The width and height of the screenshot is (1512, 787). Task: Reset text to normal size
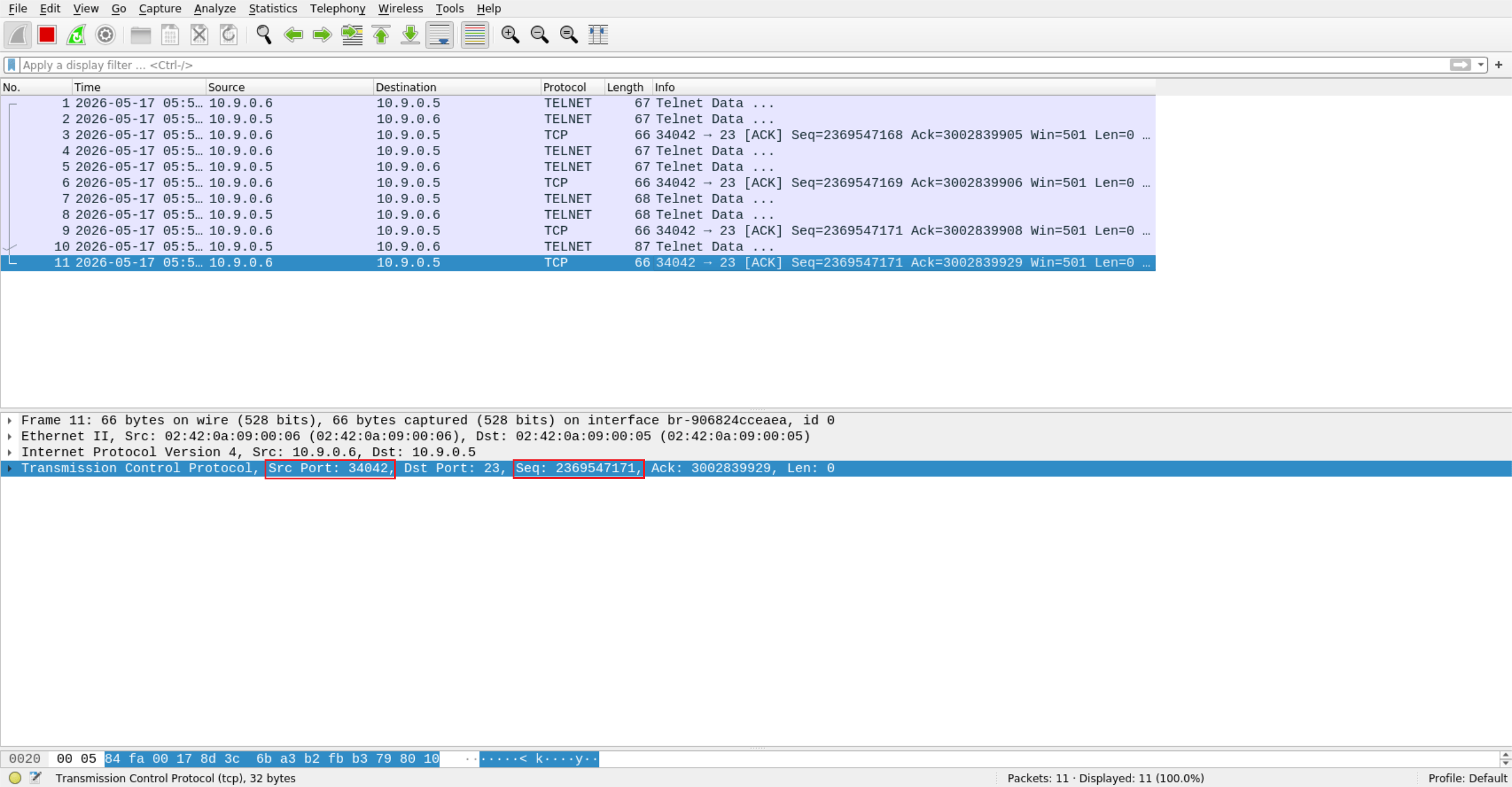coord(569,35)
